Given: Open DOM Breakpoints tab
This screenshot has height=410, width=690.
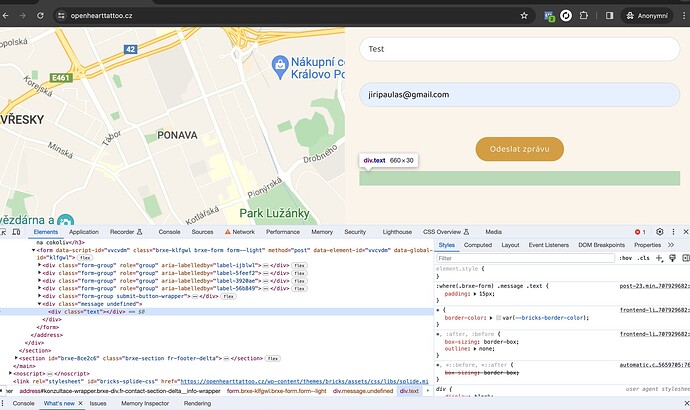Looking at the screenshot, I should pos(601,245).
